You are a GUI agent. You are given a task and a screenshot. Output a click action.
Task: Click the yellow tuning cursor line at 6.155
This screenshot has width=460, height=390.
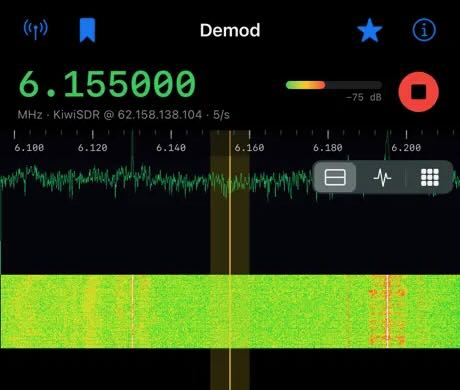230,260
